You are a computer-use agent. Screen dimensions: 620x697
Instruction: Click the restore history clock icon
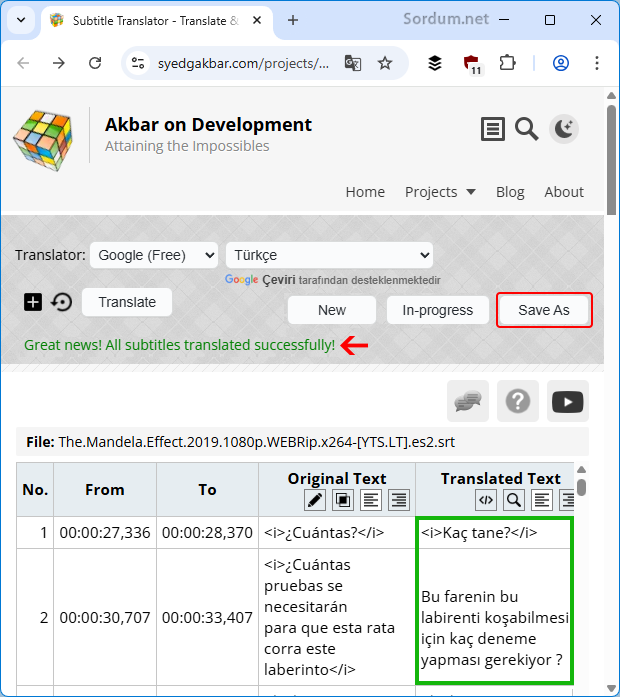tap(61, 302)
